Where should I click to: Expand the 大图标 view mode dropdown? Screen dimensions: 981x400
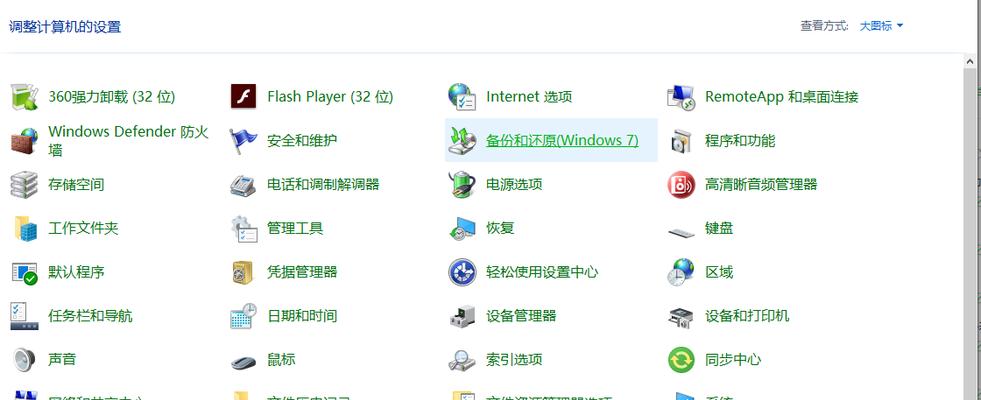point(882,26)
